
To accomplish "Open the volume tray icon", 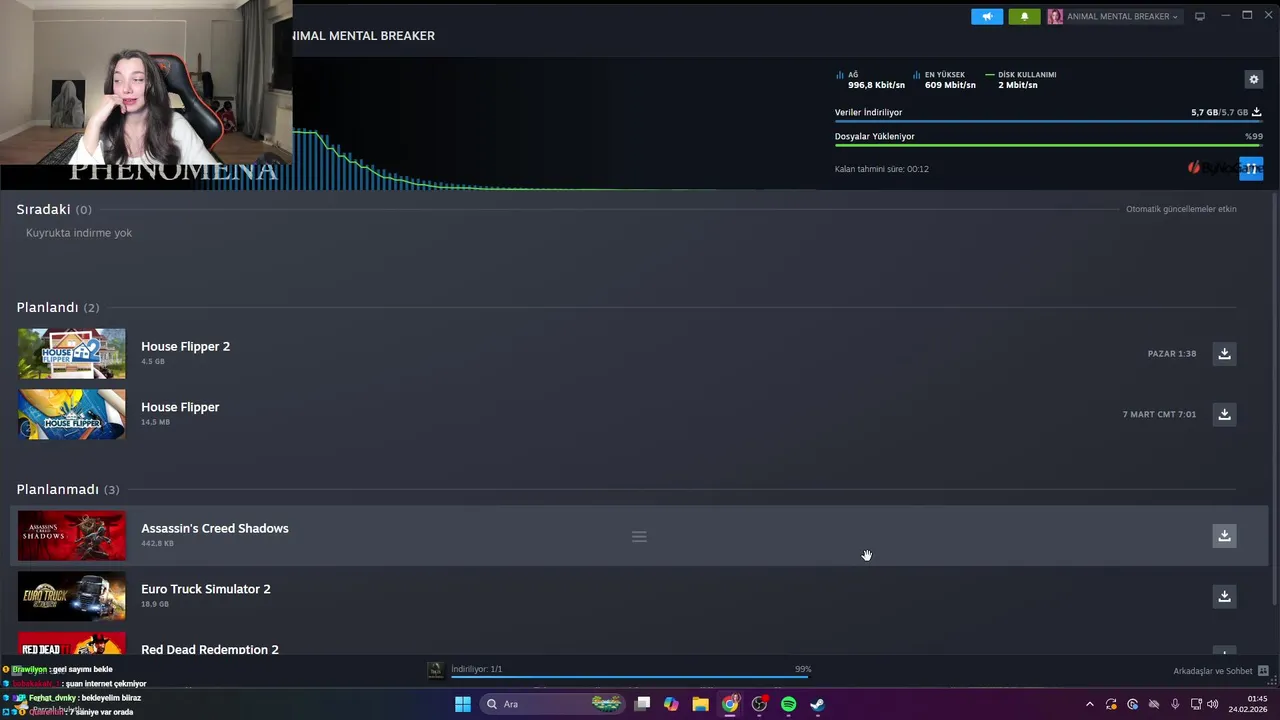I will pyautogui.click(x=1212, y=704).
